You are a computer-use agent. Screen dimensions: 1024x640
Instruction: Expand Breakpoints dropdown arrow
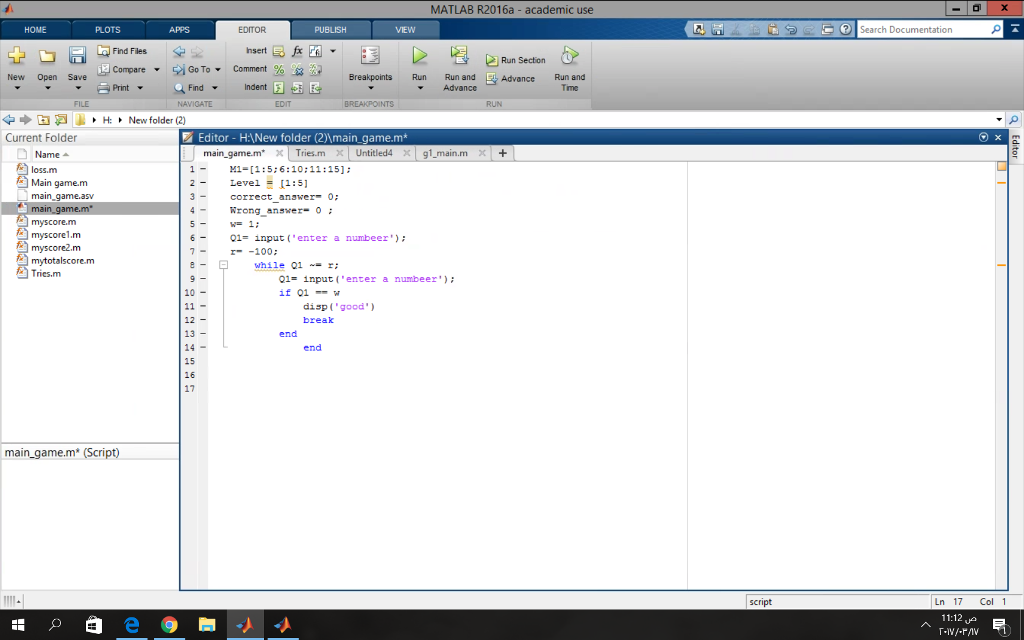[370, 88]
